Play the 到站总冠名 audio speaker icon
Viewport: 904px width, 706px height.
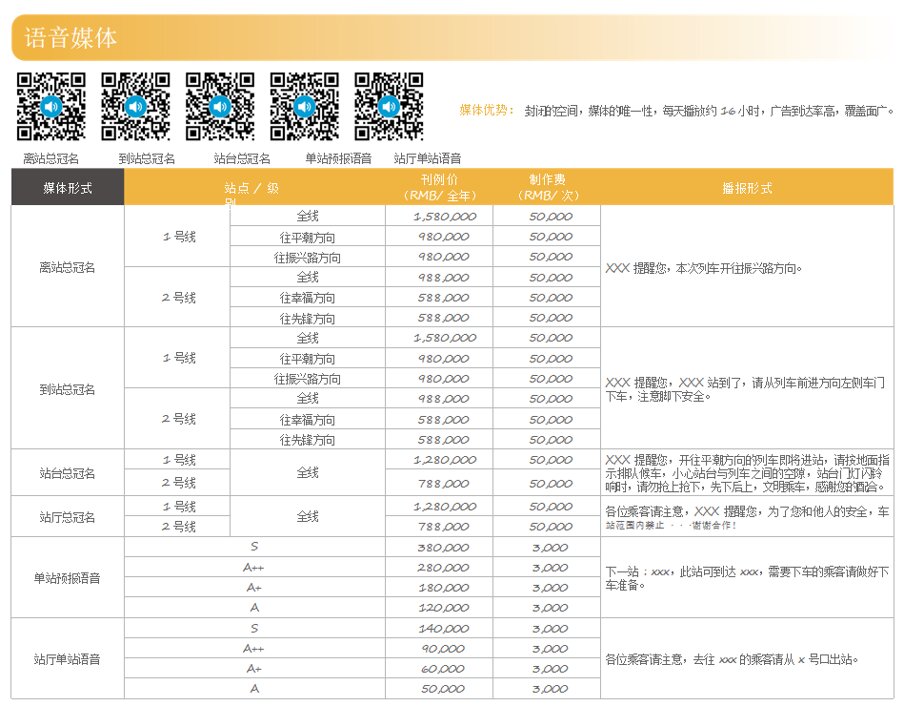[x=136, y=108]
